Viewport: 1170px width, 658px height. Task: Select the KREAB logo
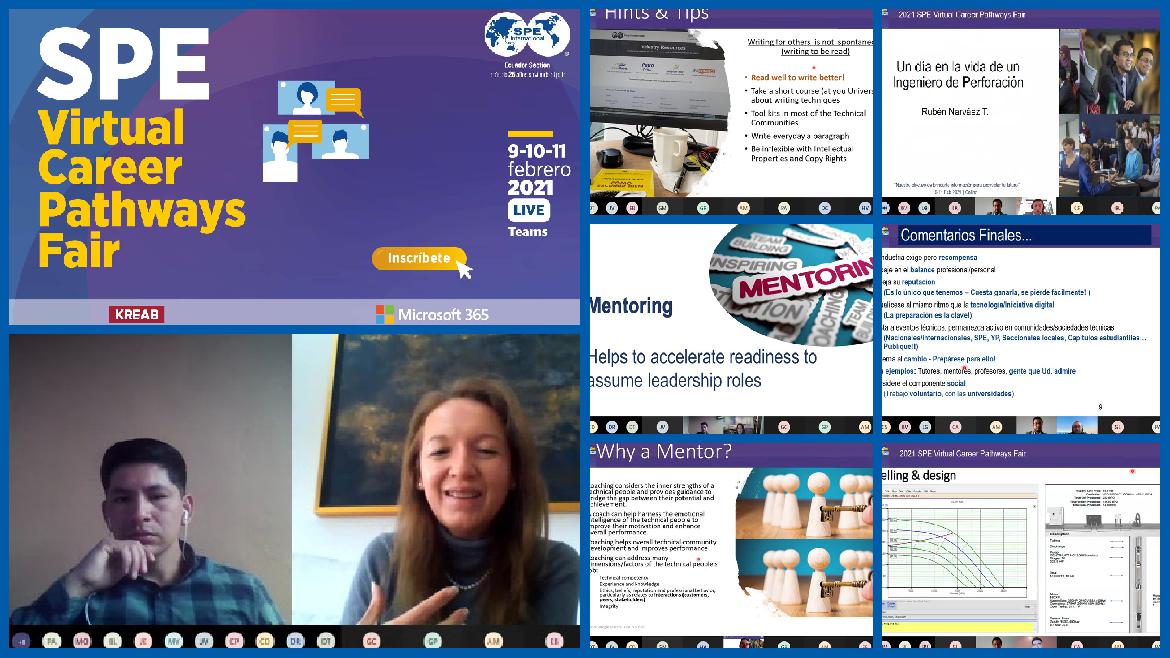(x=135, y=314)
